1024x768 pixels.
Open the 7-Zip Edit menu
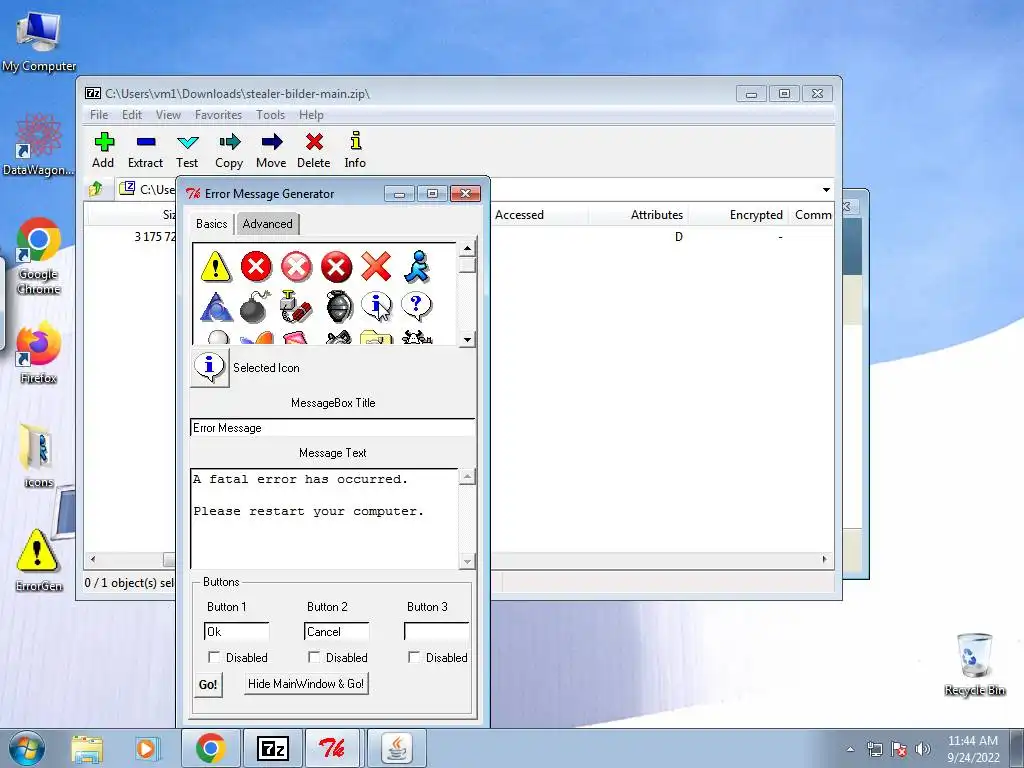coord(132,115)
